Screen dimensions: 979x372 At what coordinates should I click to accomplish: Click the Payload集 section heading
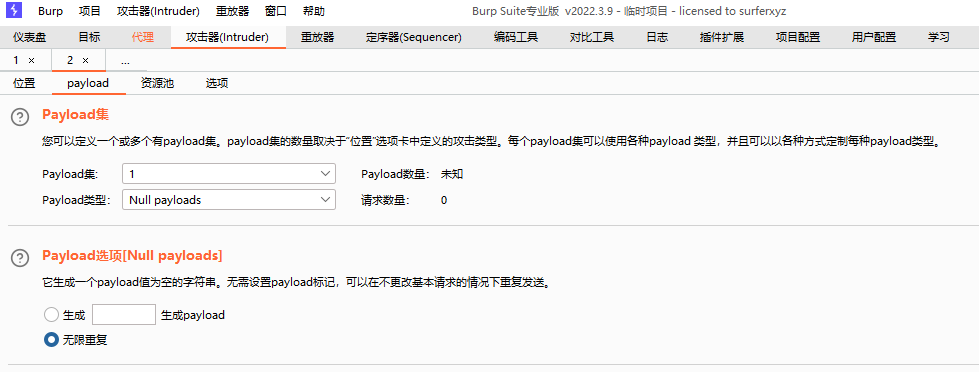(x=76, y=114)
